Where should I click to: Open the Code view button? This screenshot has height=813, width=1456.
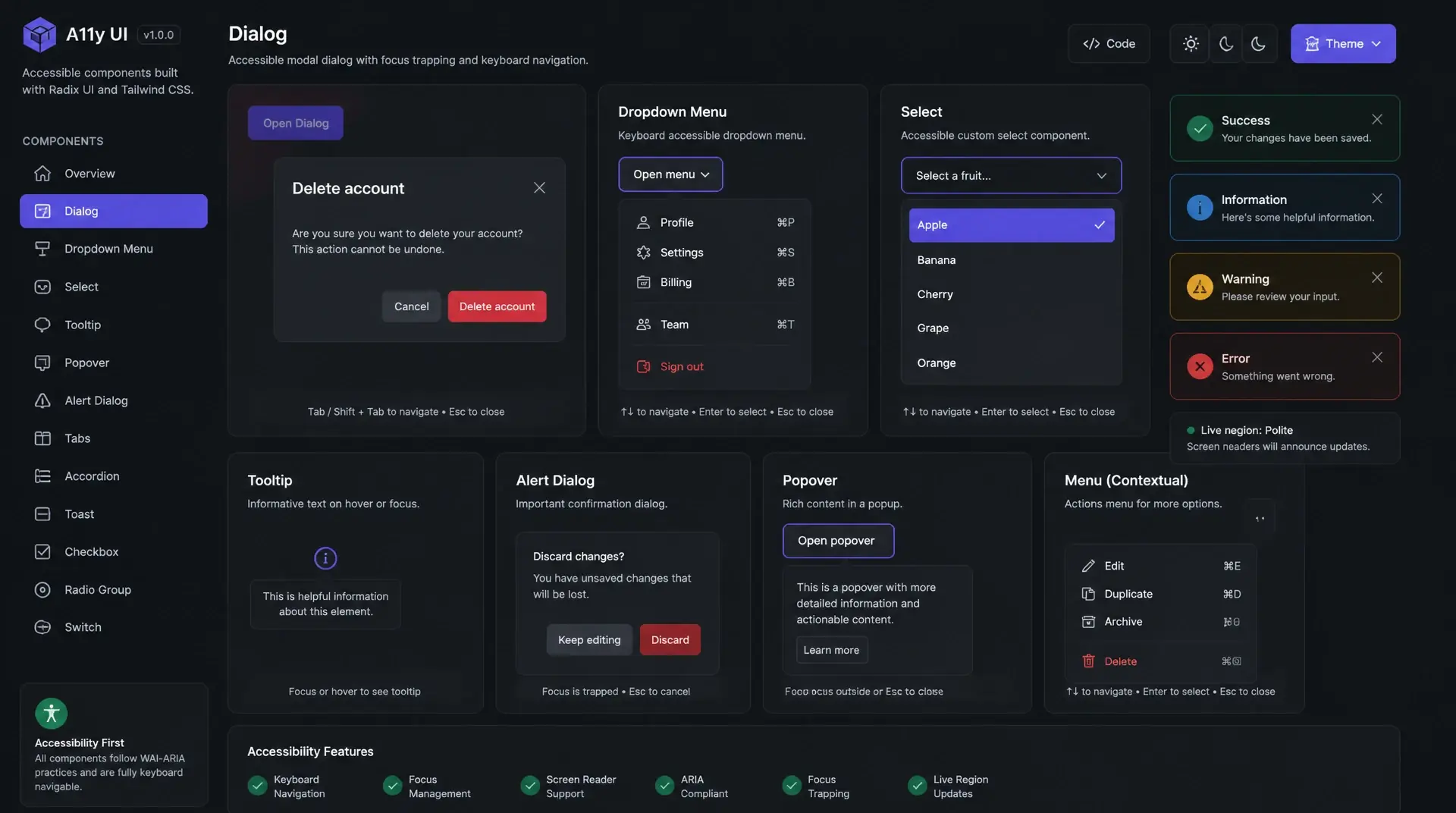[1109, 44]
